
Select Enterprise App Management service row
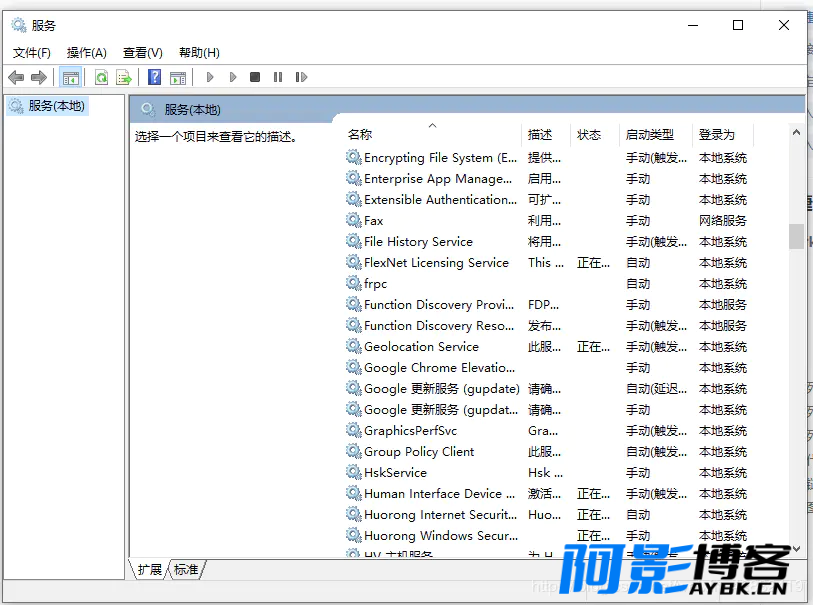click(x=547, y=179)
